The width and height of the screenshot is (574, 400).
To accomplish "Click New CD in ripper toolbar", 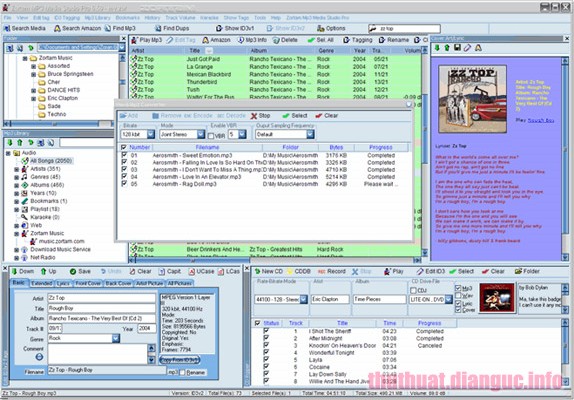I will (268, 271).
